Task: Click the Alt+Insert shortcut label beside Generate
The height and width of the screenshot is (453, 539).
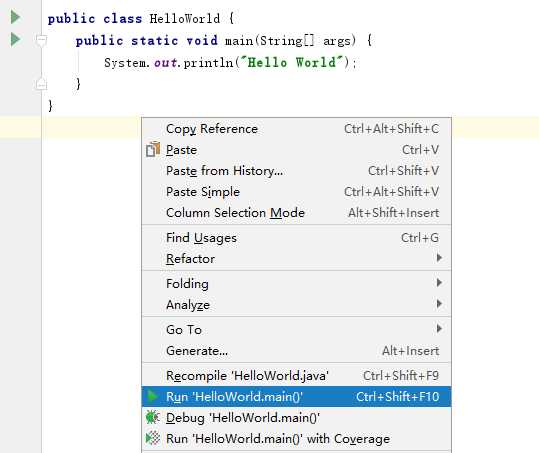Action: point(411,351)
